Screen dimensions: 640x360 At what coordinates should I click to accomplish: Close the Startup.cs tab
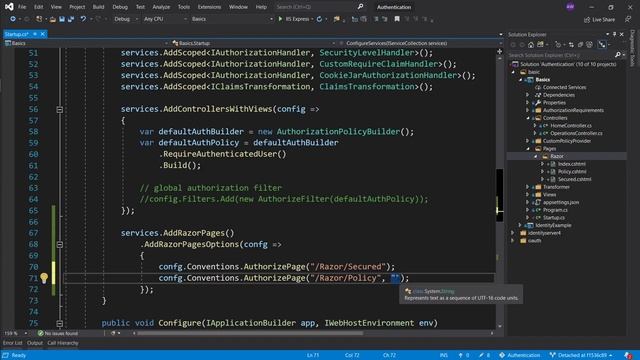coord(42,34)
